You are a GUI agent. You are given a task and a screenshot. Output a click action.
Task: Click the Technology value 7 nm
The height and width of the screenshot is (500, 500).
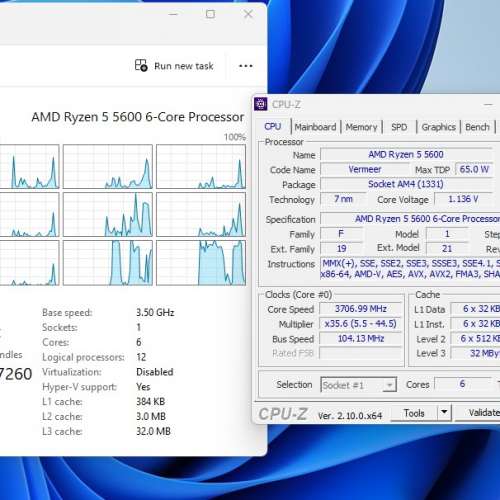(x=343, y=199)
